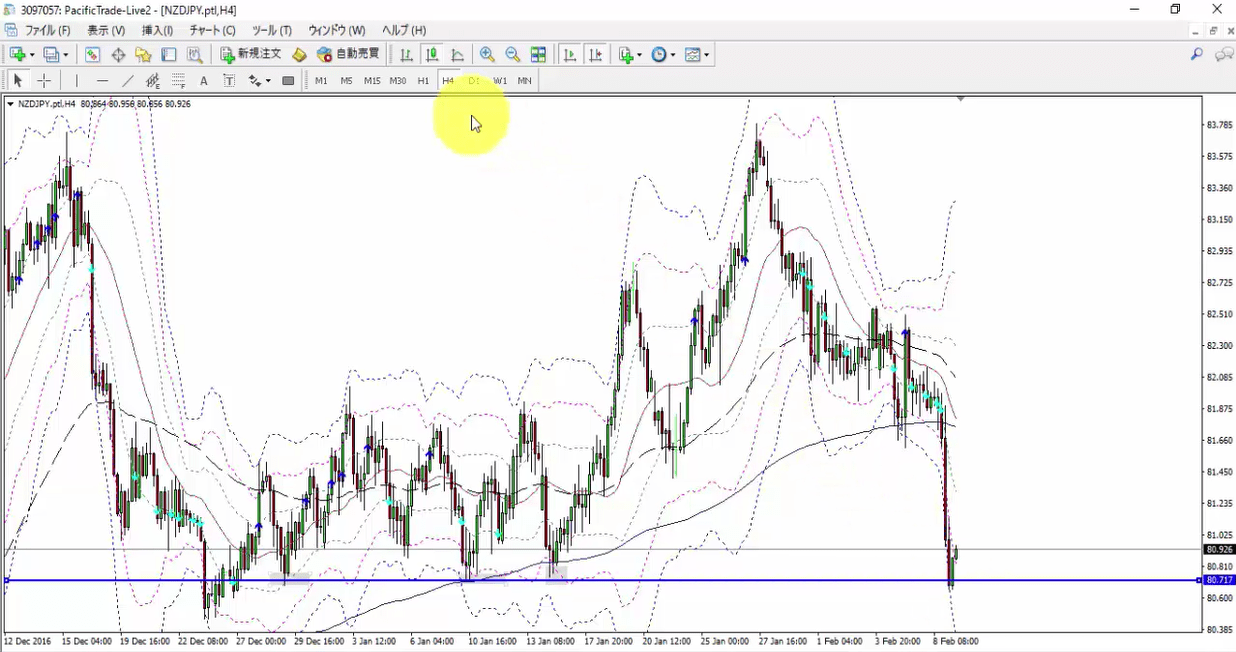The width and height of the screenshot is (1236, 652).
Task: Open the Strategy Tester
Action: (195, 55)
